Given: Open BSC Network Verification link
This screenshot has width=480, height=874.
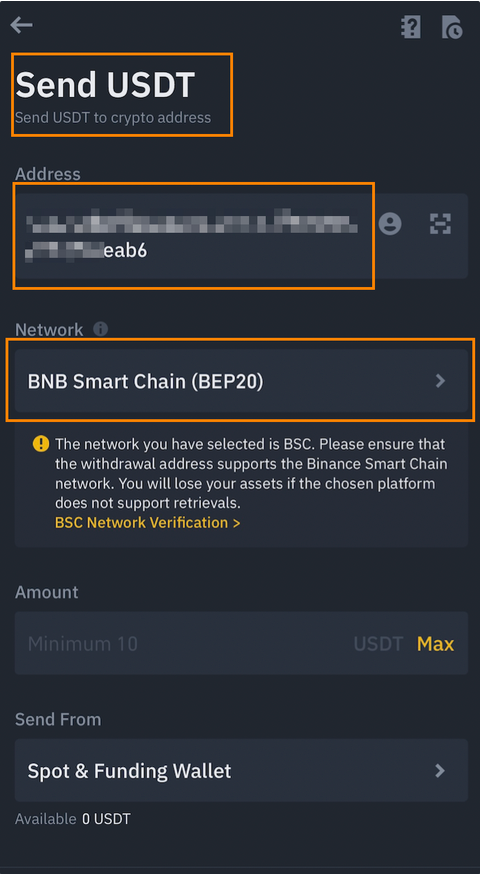Looking at the screenshot, I should coord(148,523).
